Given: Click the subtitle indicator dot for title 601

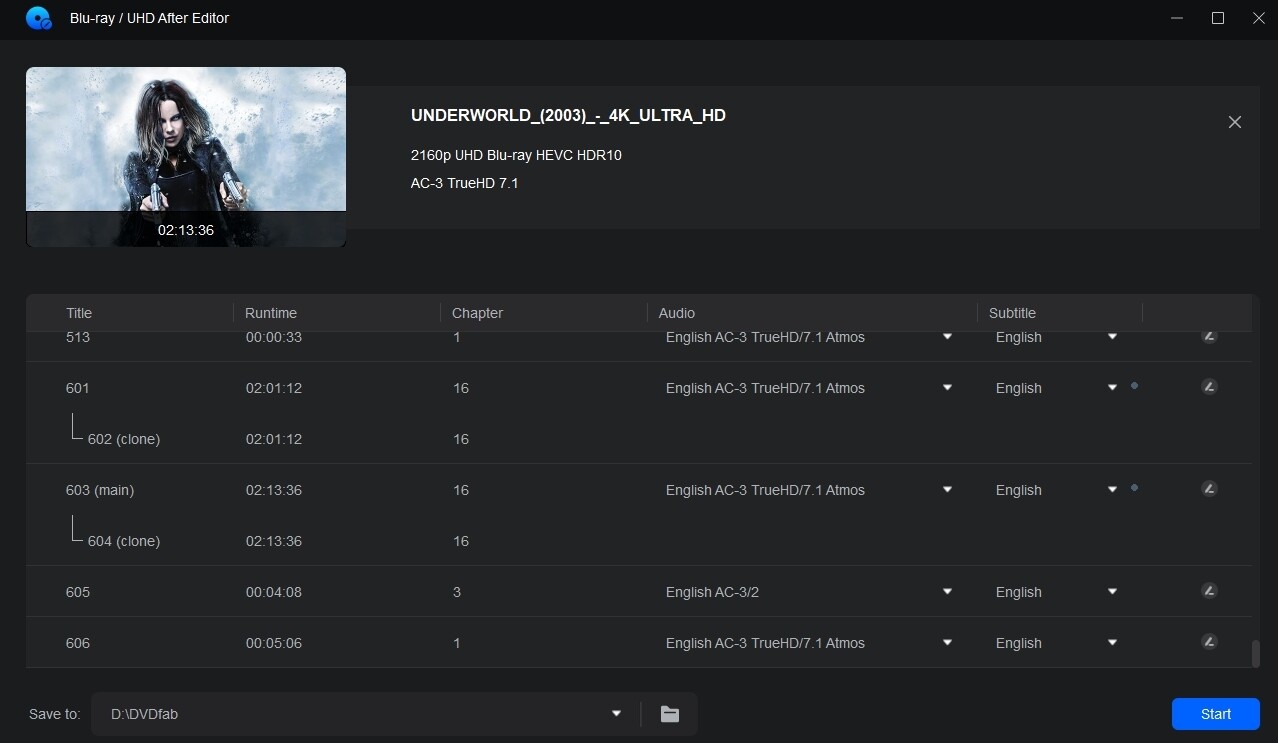Looking at the screenshot, I should coord(1134,385).
